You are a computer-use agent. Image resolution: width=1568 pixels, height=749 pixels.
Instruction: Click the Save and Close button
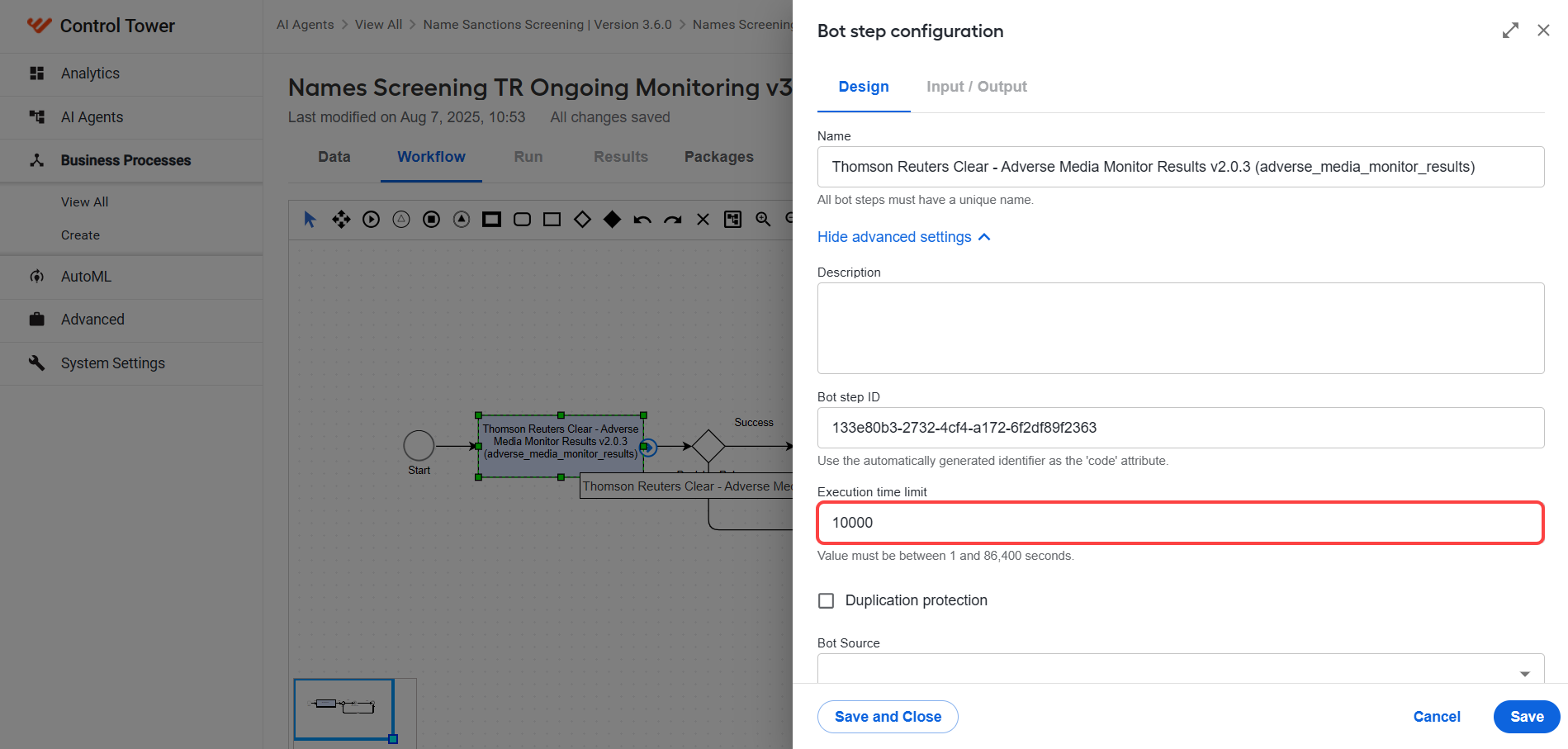[888, 717]
